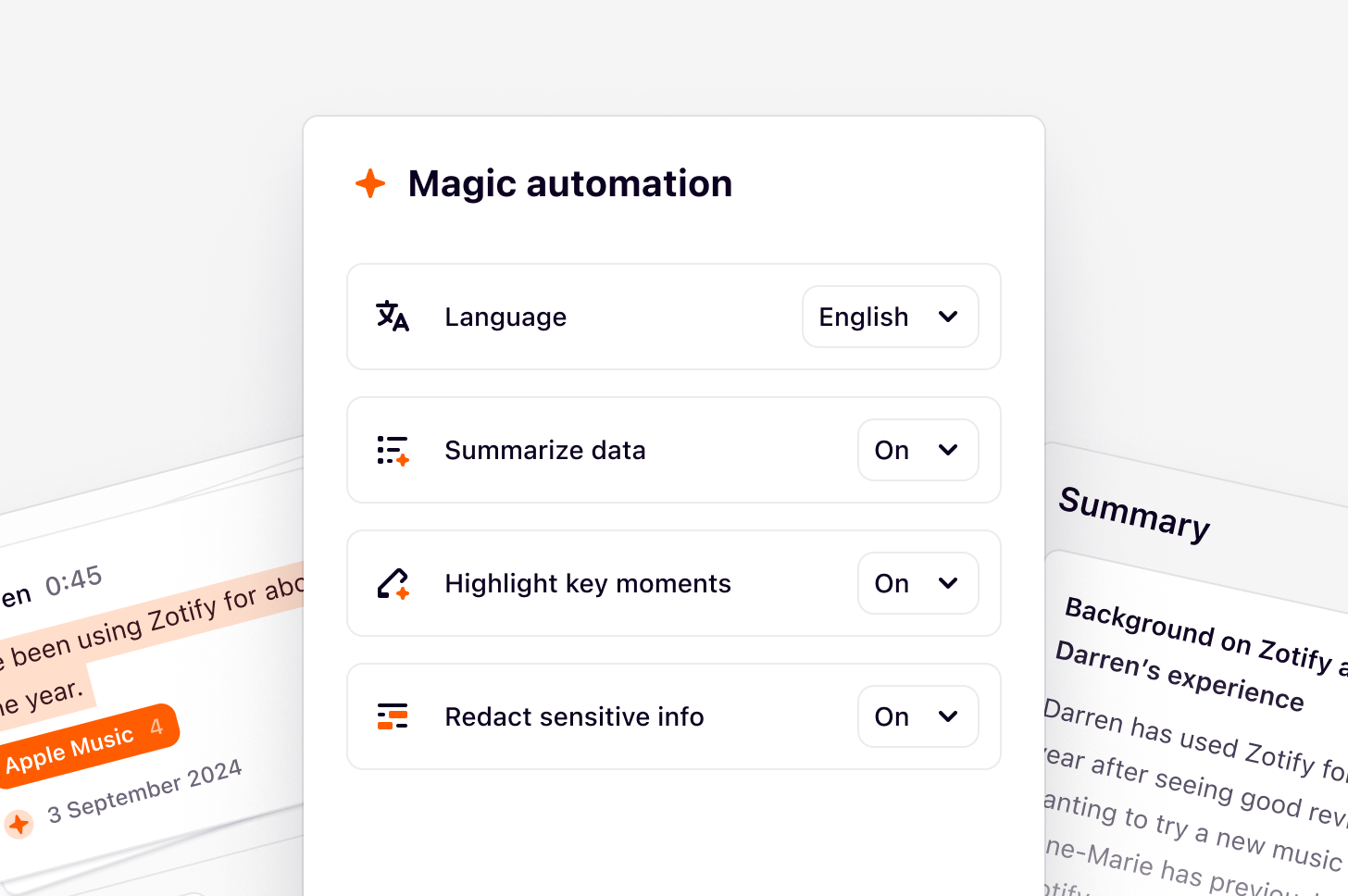Click the orange Magic automation sparkle icon

(x=370, y=183)
